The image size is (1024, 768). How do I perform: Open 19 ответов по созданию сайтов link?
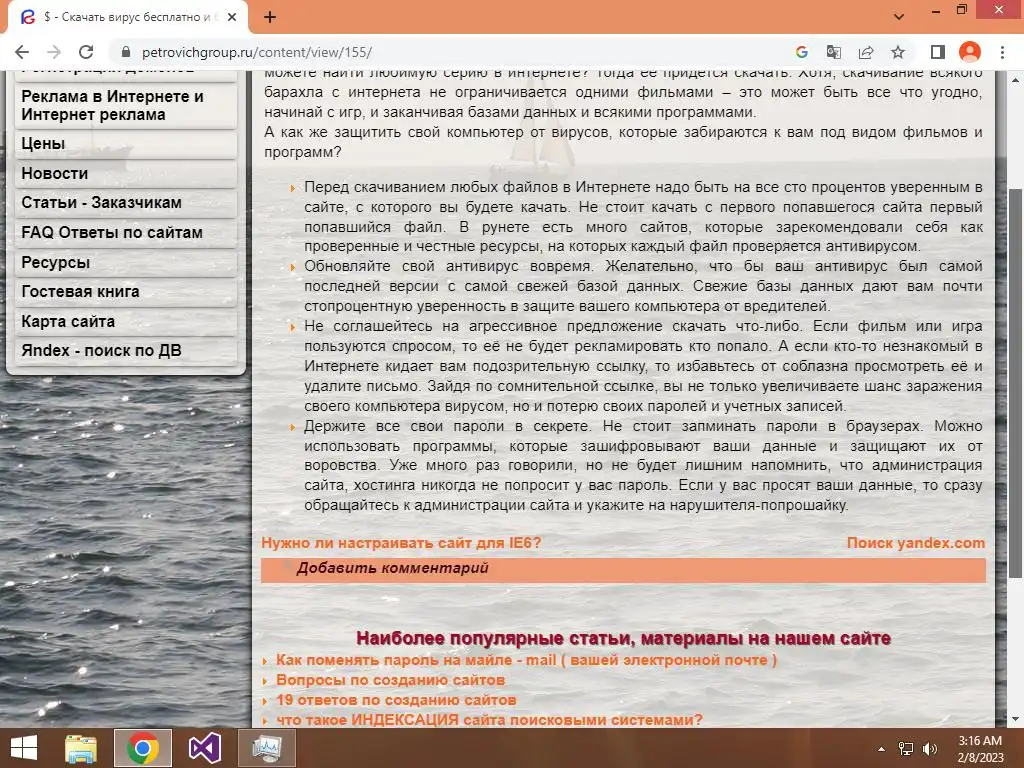pyautogui.click(x=396, y=700)
